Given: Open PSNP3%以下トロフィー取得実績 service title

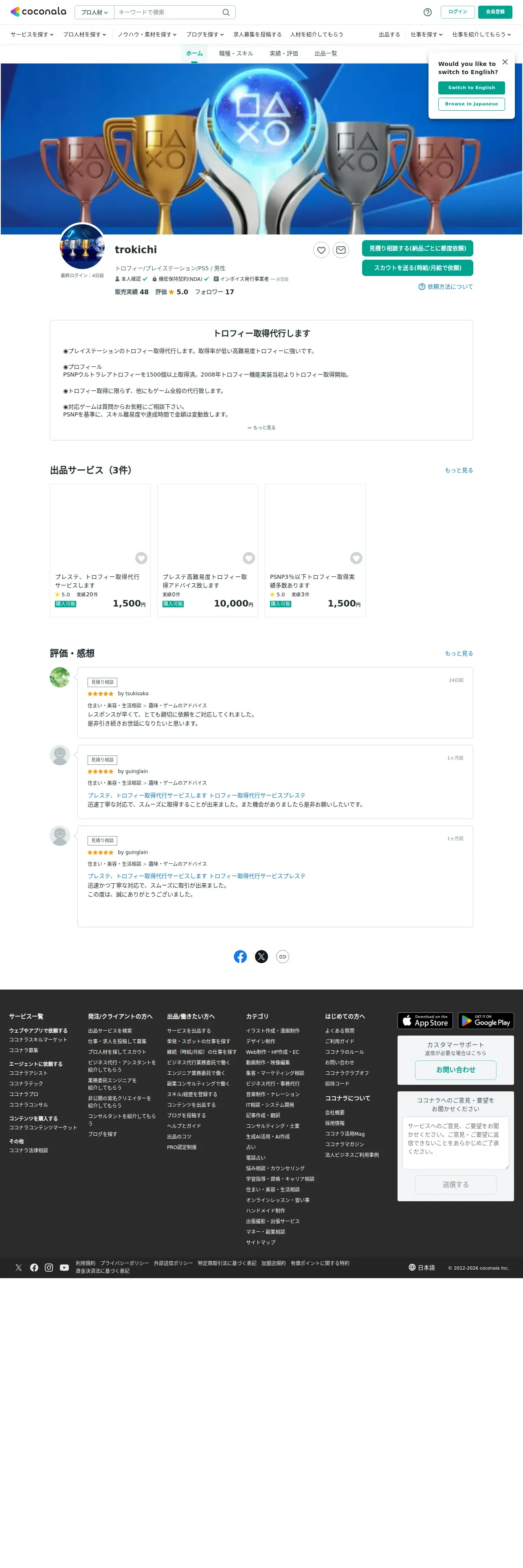Looking at the screenshot, I should [x=312, y=581].
